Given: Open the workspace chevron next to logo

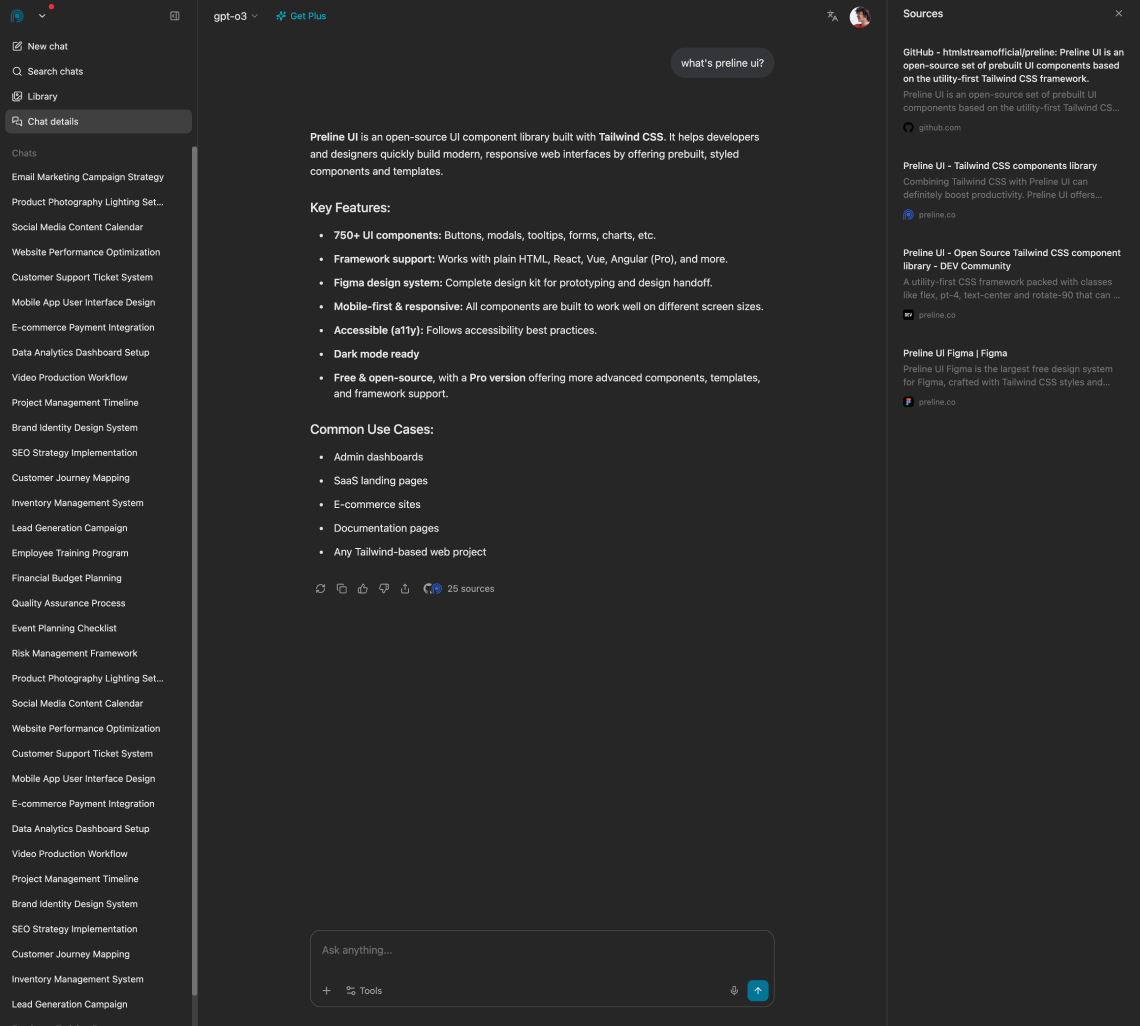Looking at the screenshot, I should [42, 16].
